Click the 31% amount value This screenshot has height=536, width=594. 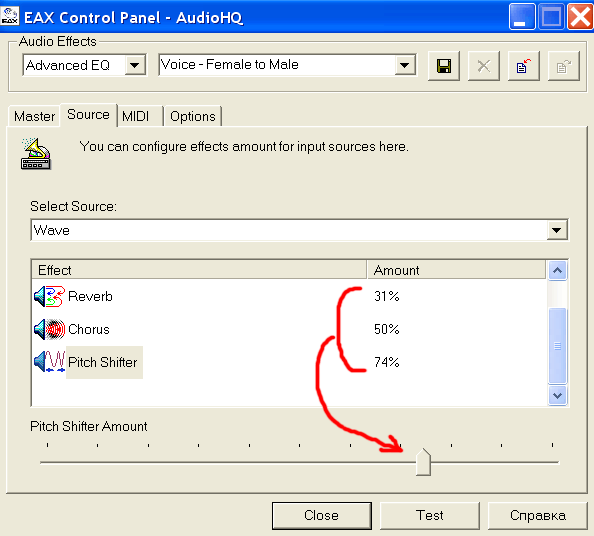tap(386, 296)
